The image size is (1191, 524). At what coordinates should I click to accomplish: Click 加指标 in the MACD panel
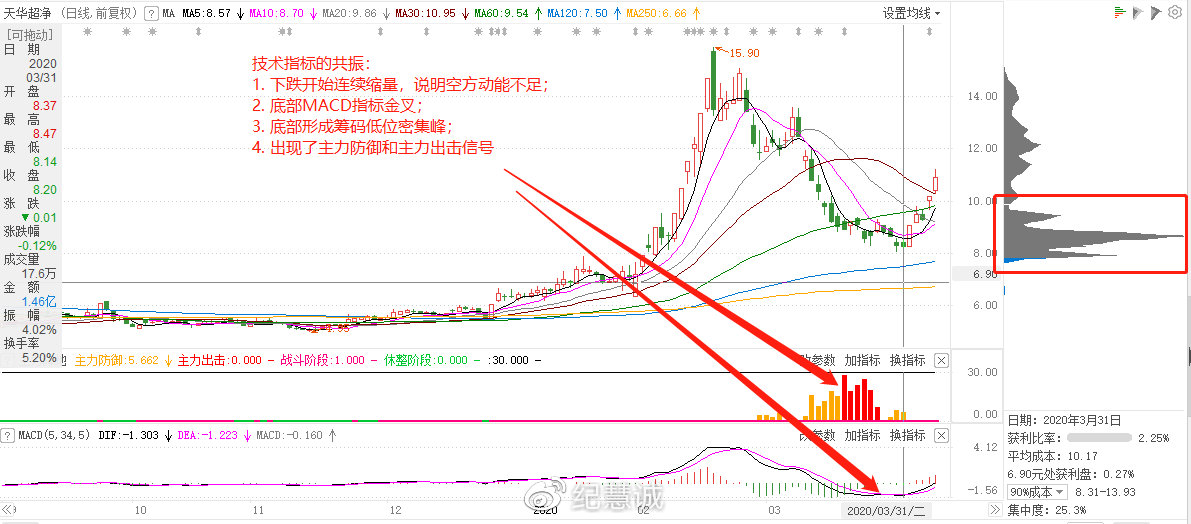pos(862,436)
